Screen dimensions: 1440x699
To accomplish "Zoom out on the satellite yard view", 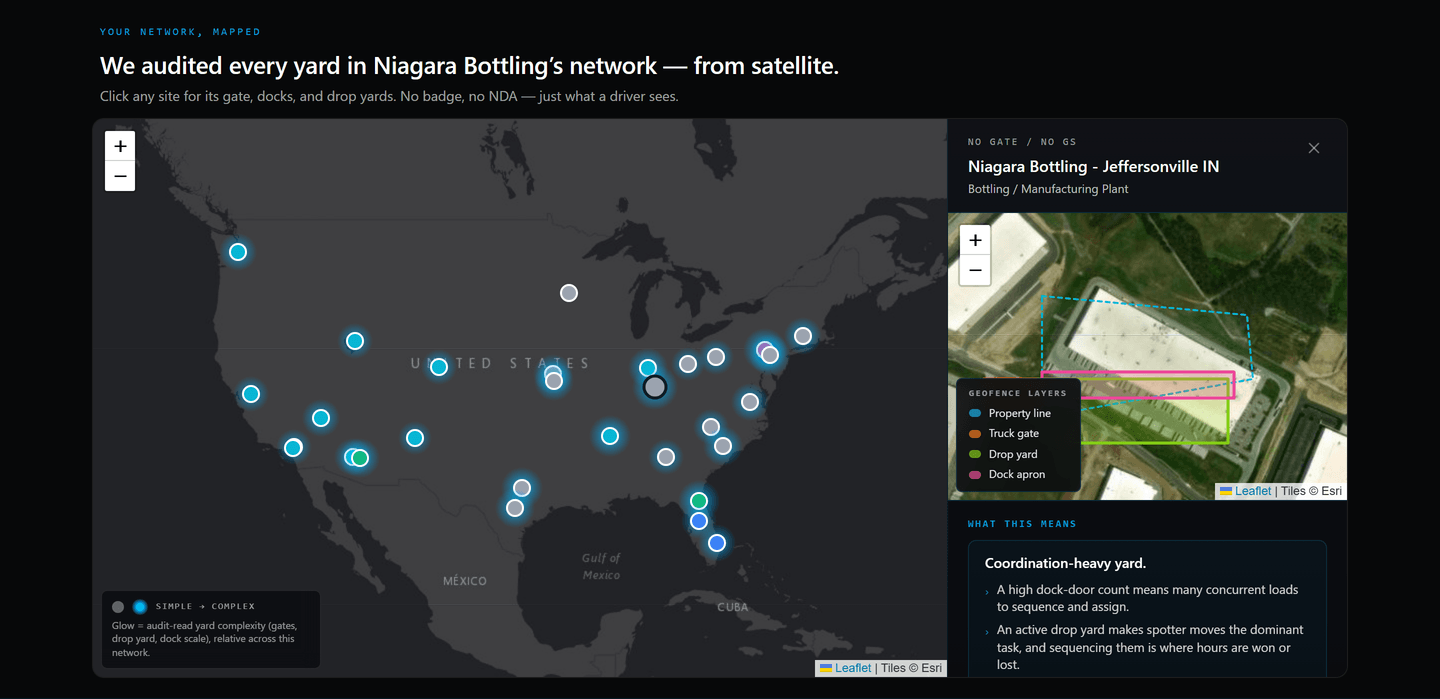I will 975,270.
